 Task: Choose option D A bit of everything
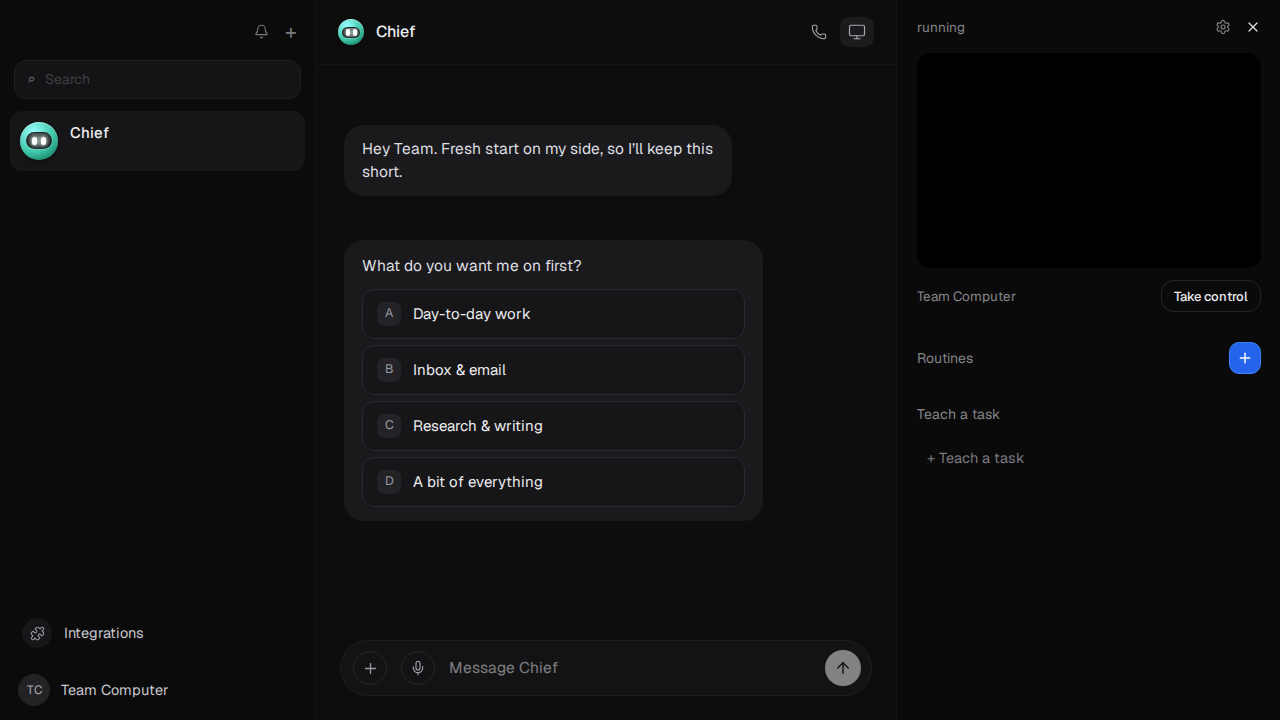(553, 482)
